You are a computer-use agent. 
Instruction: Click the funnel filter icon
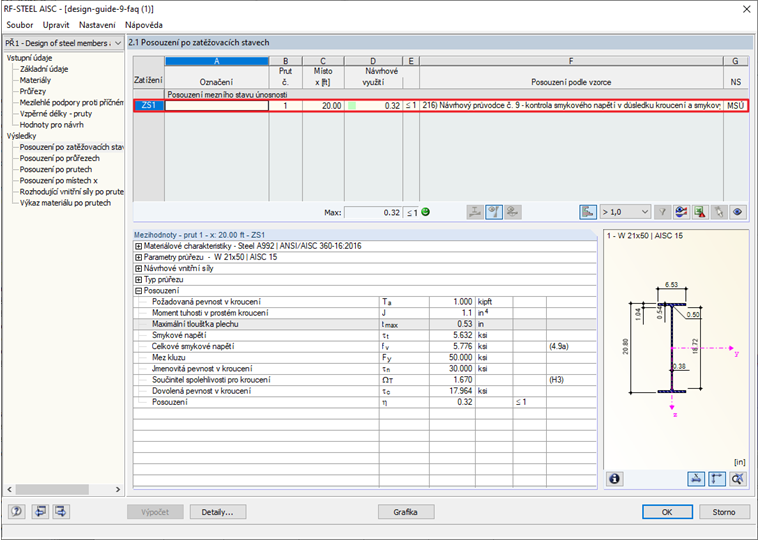point(662,212)
